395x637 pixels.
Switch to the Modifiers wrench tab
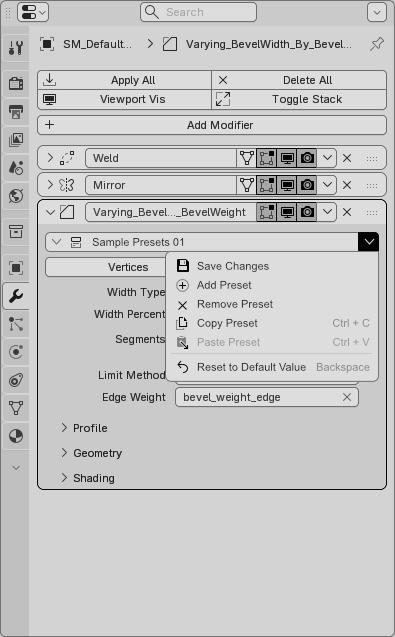point(16,296)
